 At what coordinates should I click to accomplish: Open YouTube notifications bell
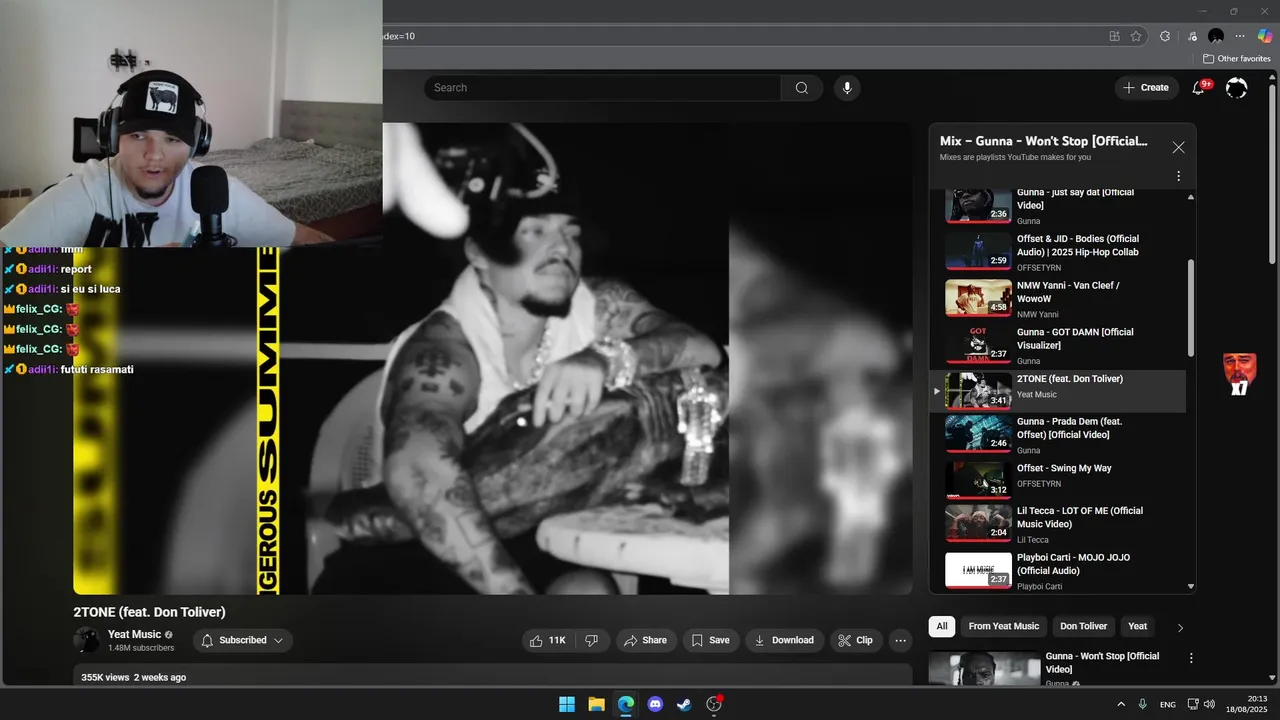point(1198,88)
